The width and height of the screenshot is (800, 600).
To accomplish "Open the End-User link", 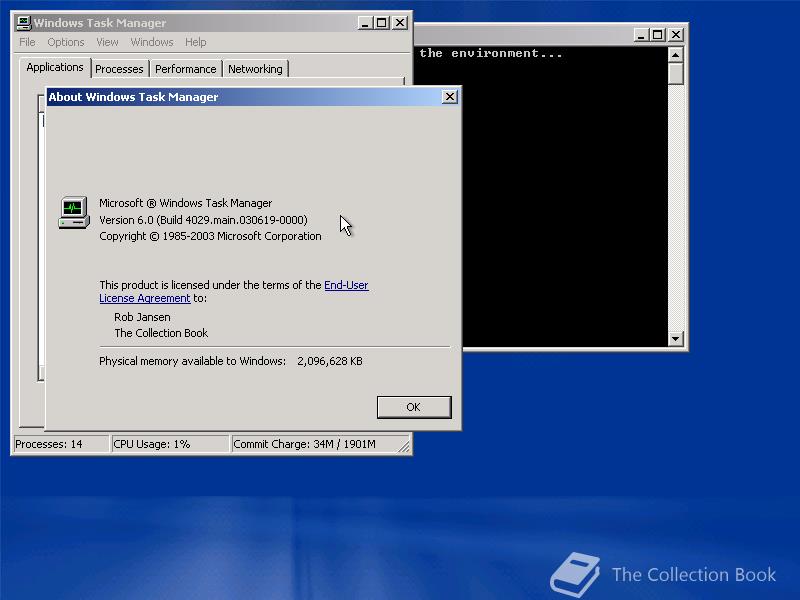I will click(346, 285).
